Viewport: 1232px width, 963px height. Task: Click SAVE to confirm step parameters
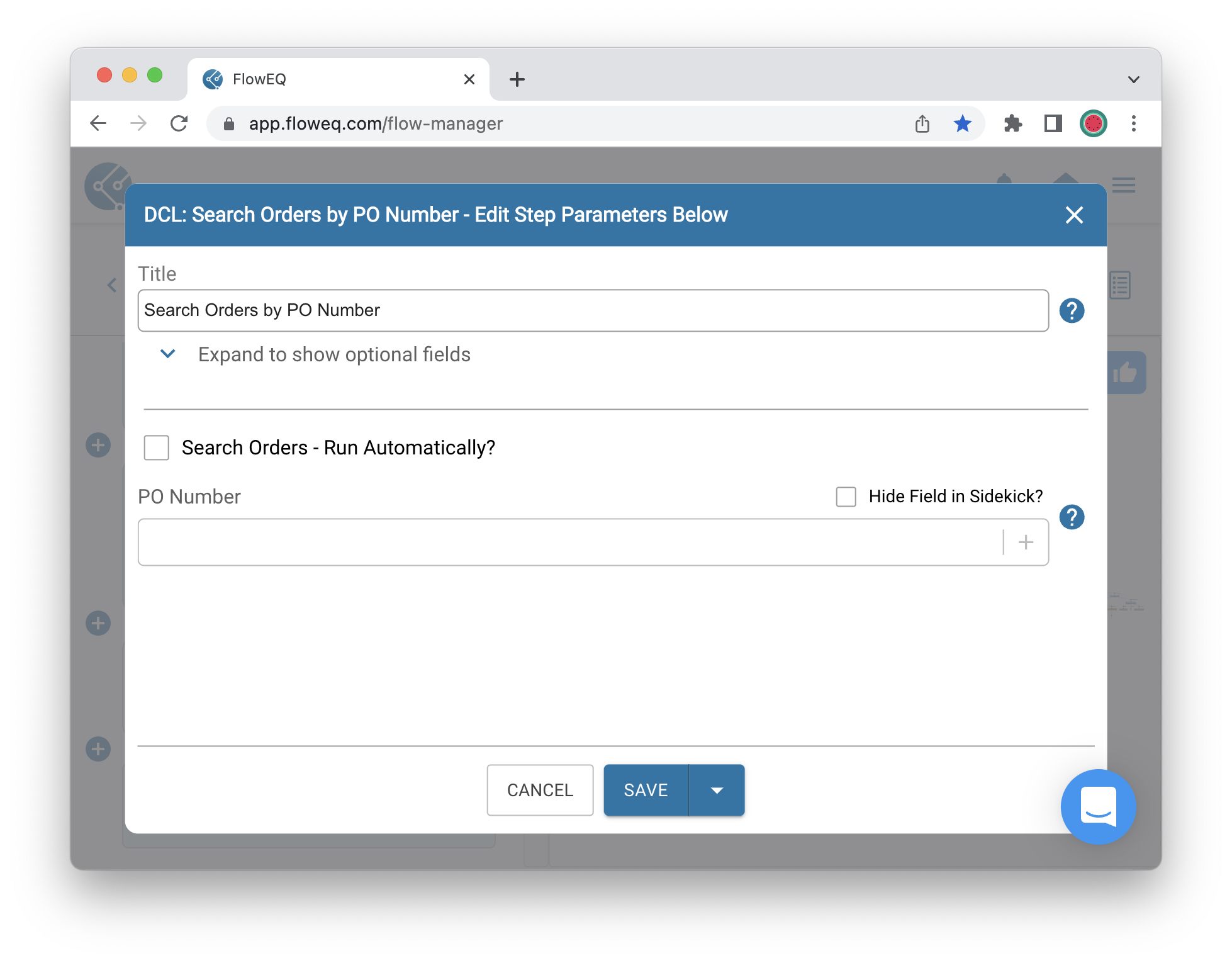pos(645,790)
